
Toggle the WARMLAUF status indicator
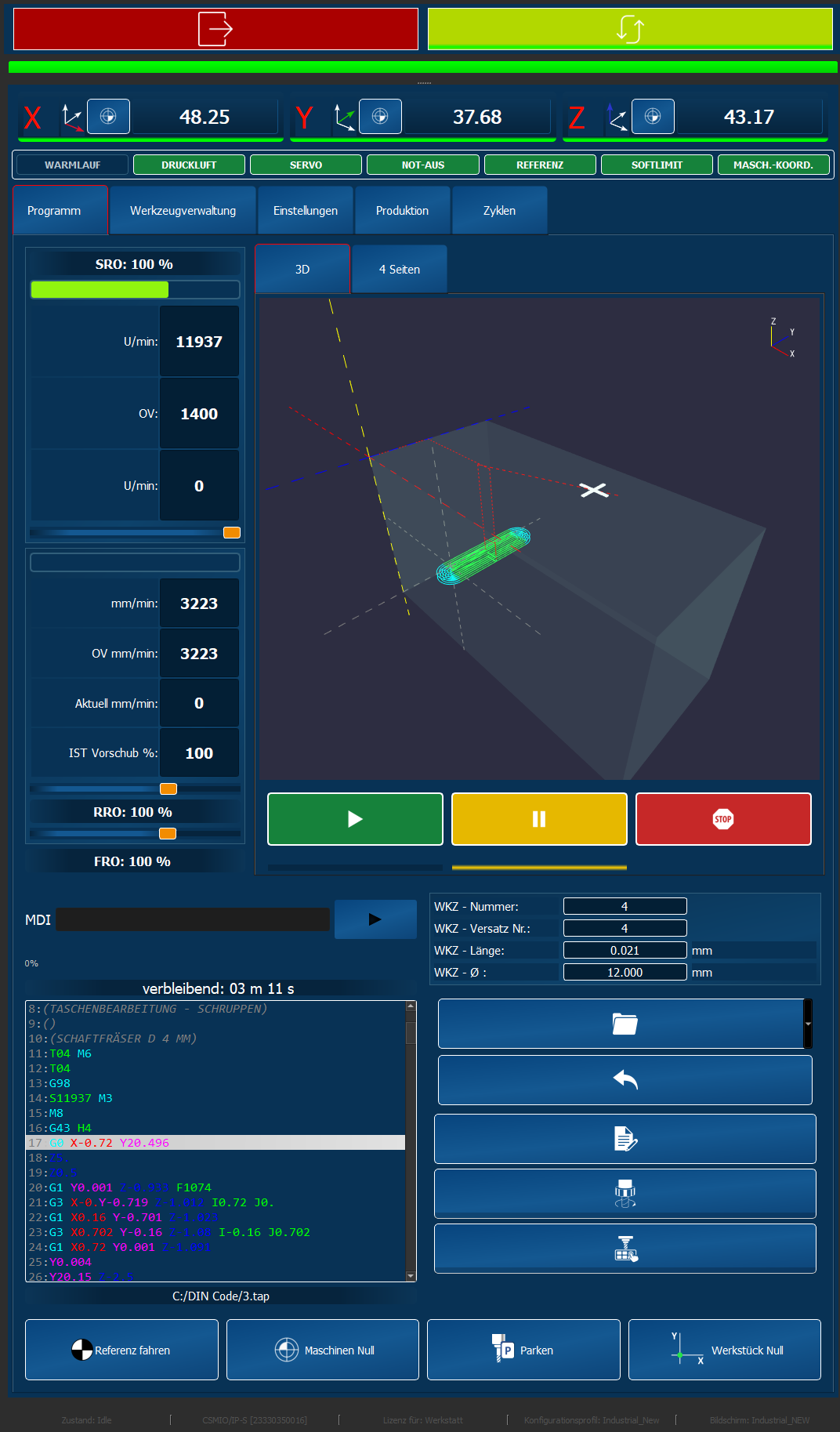(x=72, y=165)
